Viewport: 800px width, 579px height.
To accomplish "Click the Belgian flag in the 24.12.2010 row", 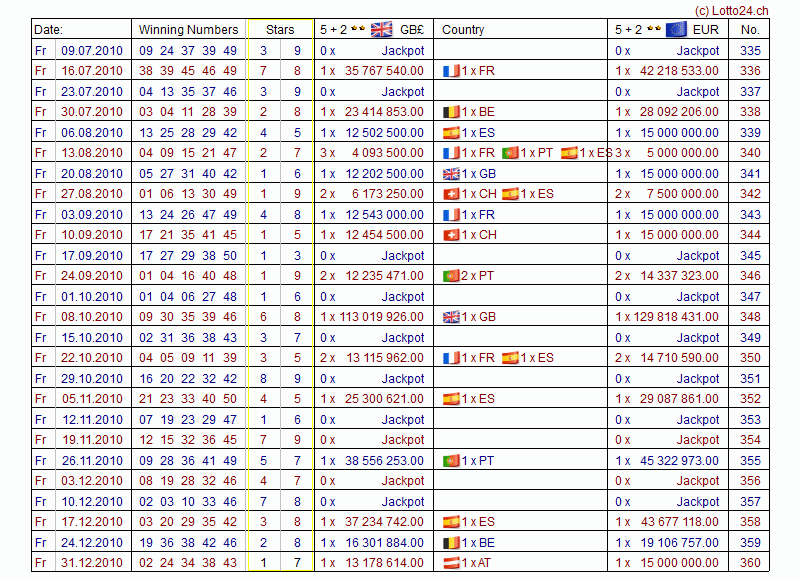I will (450, 543).
